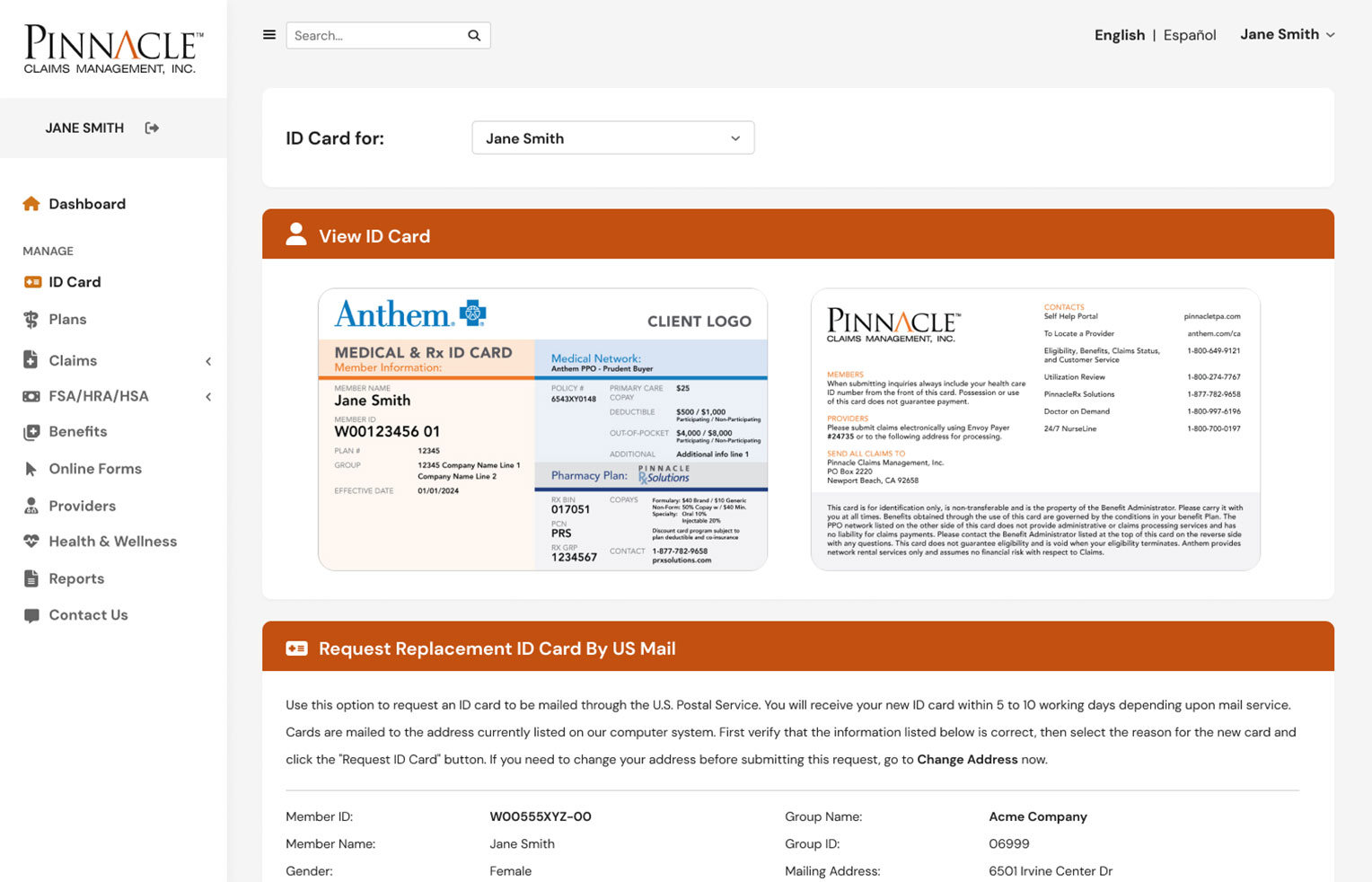Viewport: 1372px width, 882px height.
Task: Click the Reports document icon
Action: (31, 578)
